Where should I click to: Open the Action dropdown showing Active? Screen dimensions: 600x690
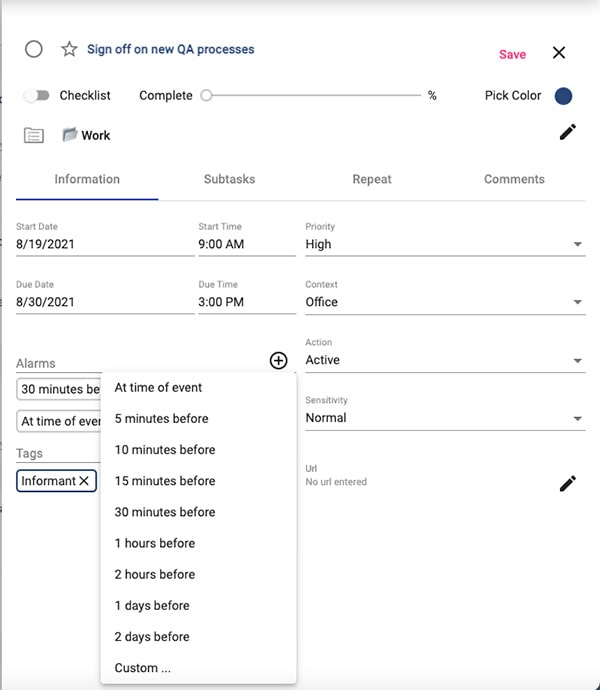click(x=444, y=360)
